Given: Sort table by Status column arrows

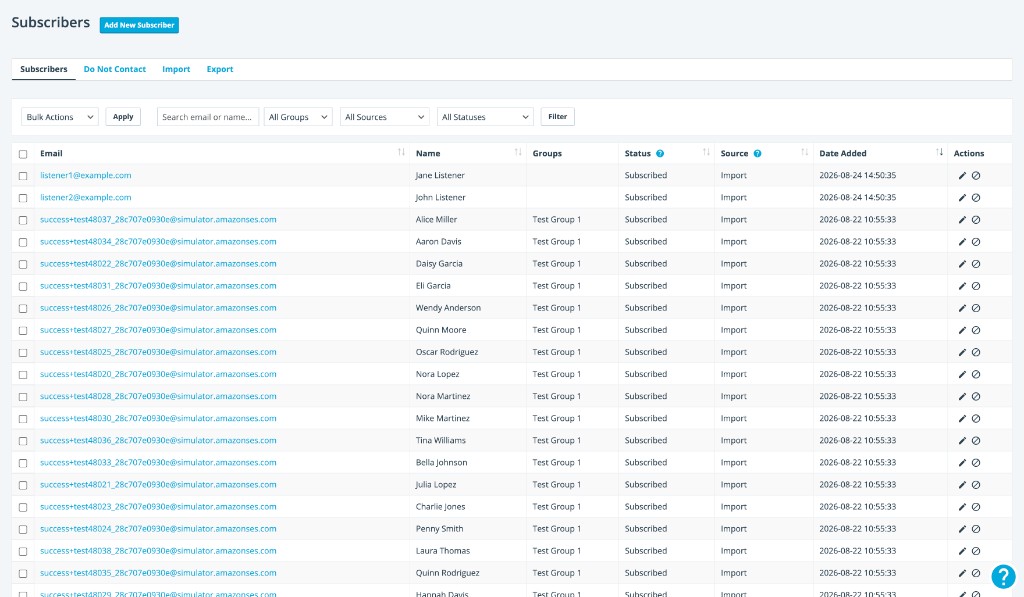Looking at the screenshot, I should (706, 152).
